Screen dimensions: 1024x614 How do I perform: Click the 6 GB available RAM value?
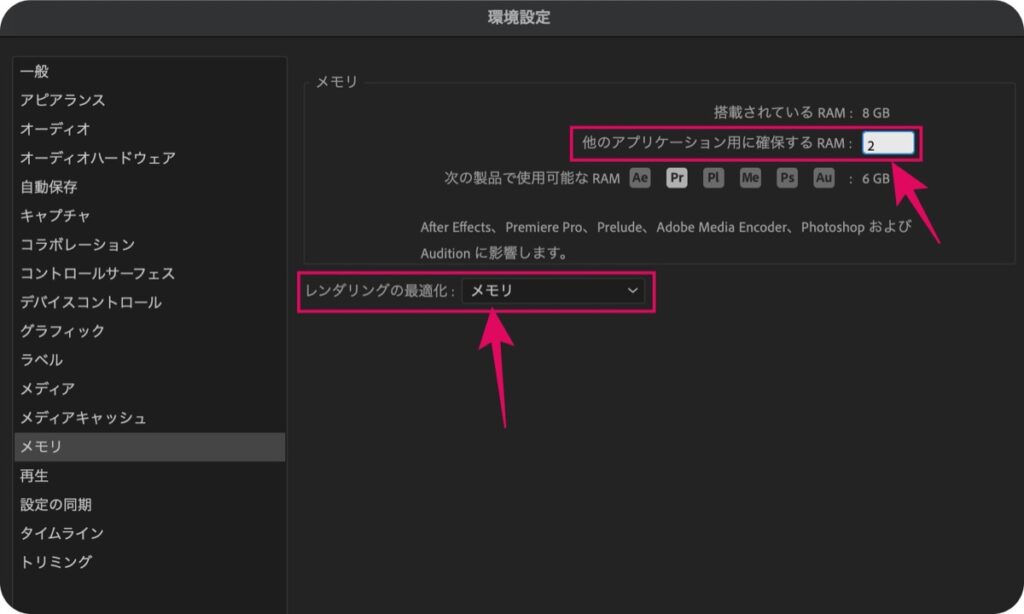pyautogui.click(x=875, y=178)
